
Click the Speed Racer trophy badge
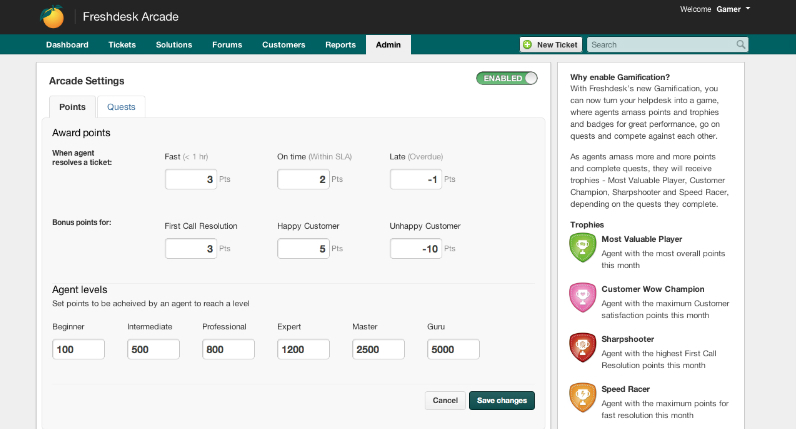coord(582,396)
